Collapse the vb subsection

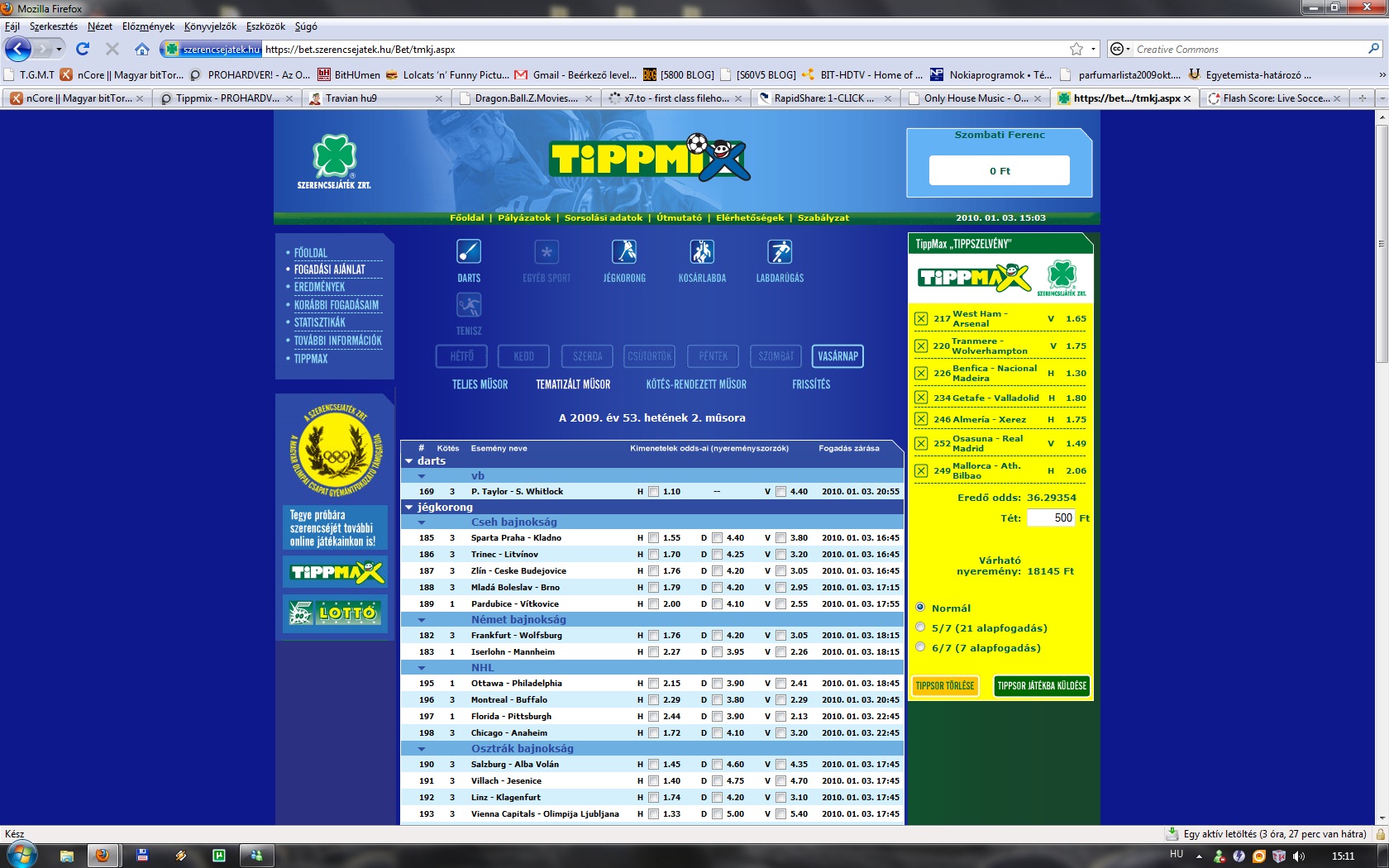422,476
